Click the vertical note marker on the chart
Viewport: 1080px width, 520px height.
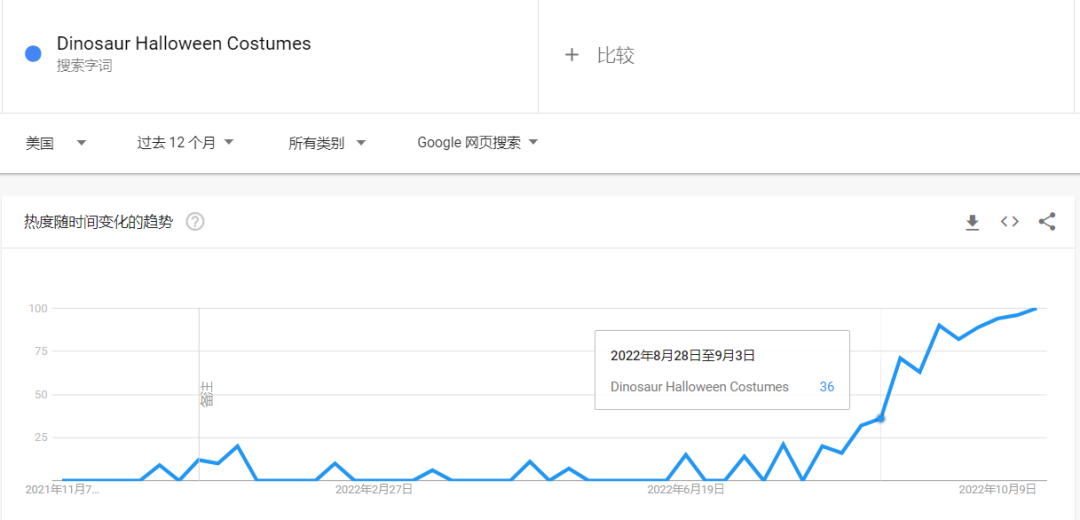(206, 394)
